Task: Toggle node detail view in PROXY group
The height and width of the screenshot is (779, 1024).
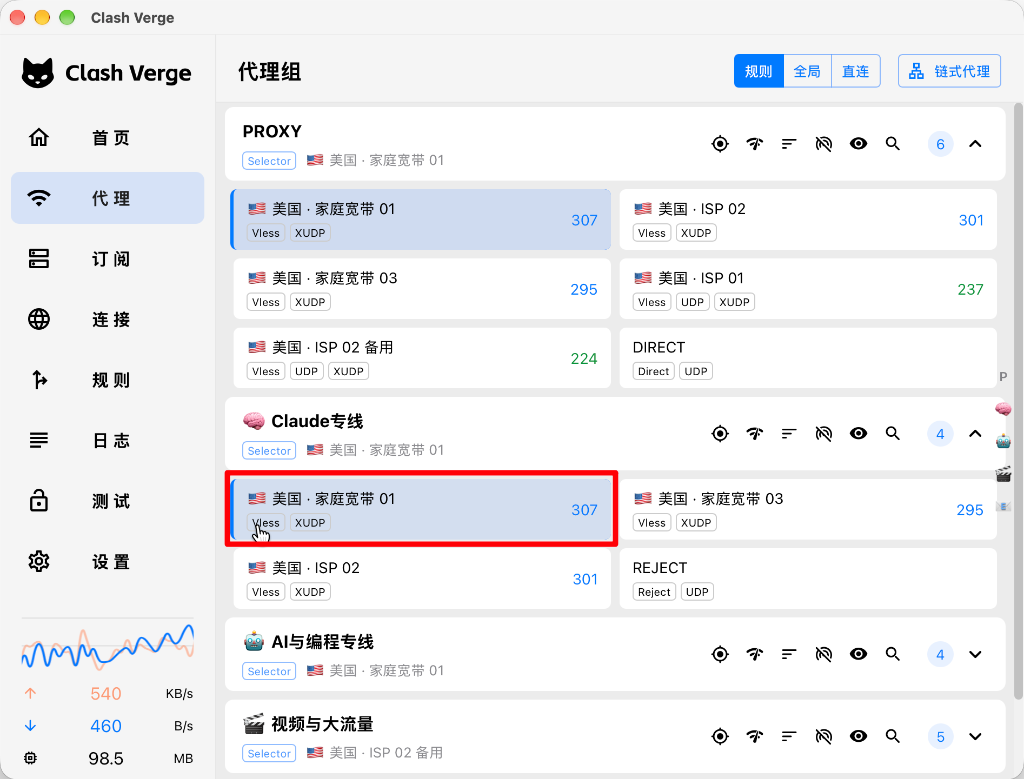Action: click(858, 144)
